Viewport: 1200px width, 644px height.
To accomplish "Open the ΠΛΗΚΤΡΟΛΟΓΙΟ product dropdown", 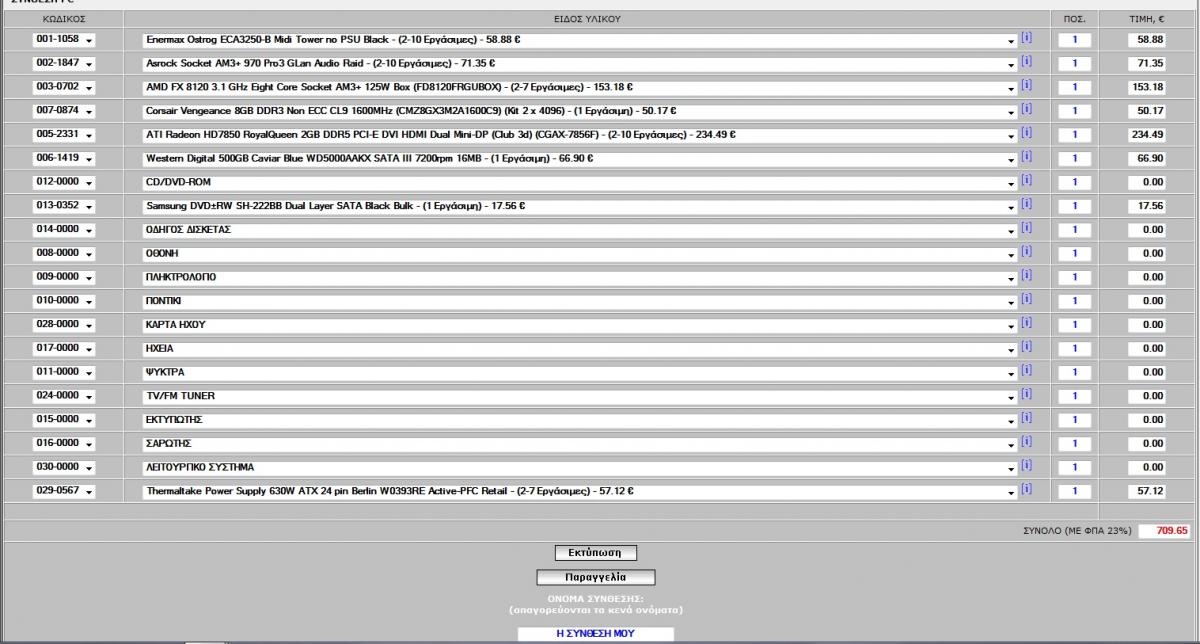I will (580, 278).
